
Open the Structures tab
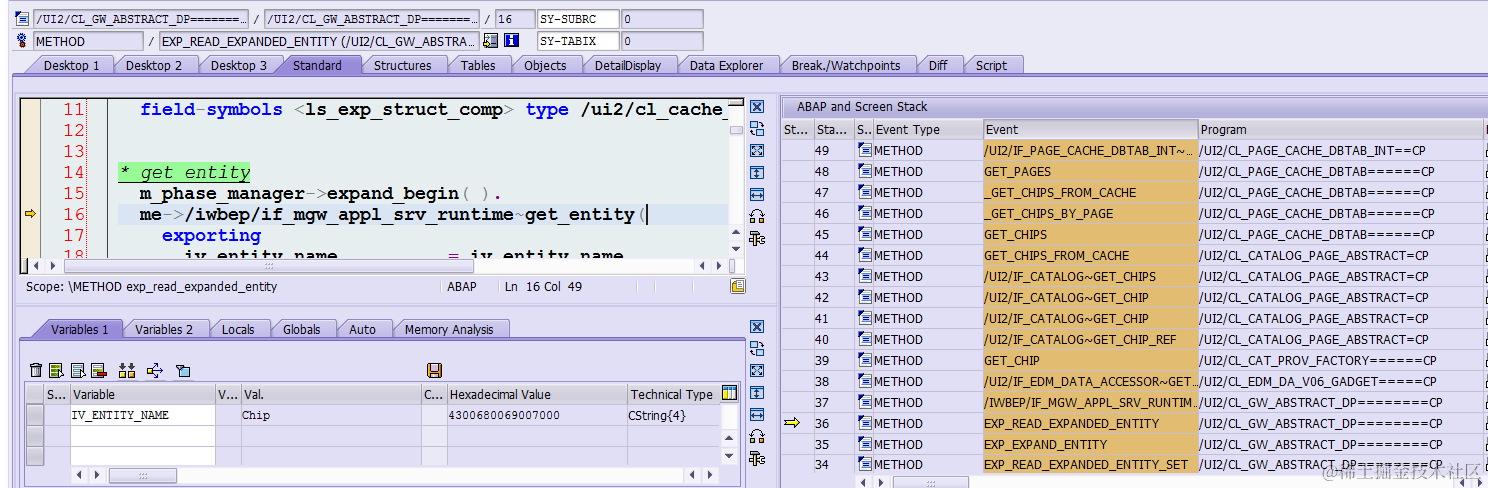coord(402,65)
